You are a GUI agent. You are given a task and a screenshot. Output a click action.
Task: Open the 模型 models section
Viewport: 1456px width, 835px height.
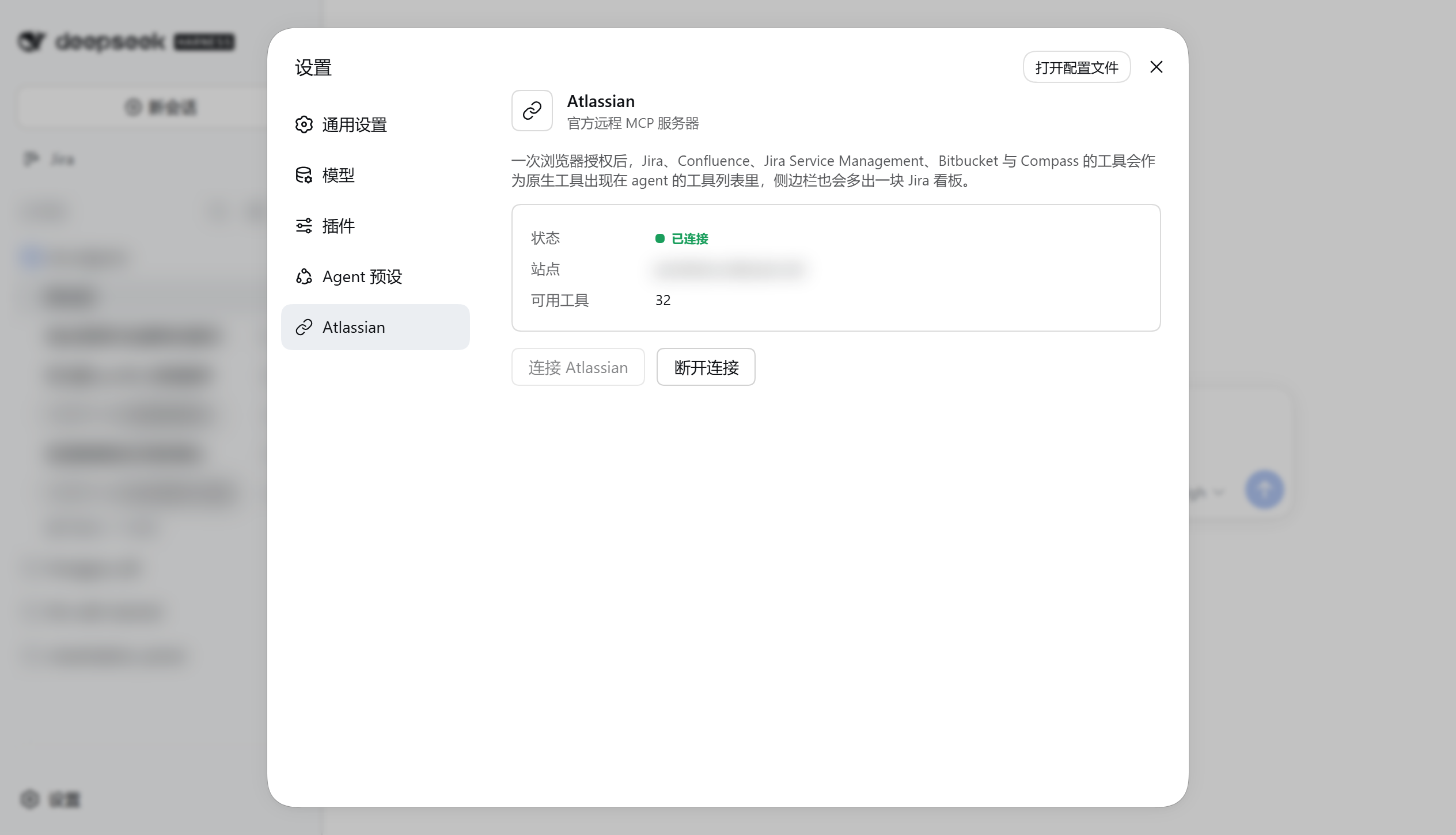(375, 175)
